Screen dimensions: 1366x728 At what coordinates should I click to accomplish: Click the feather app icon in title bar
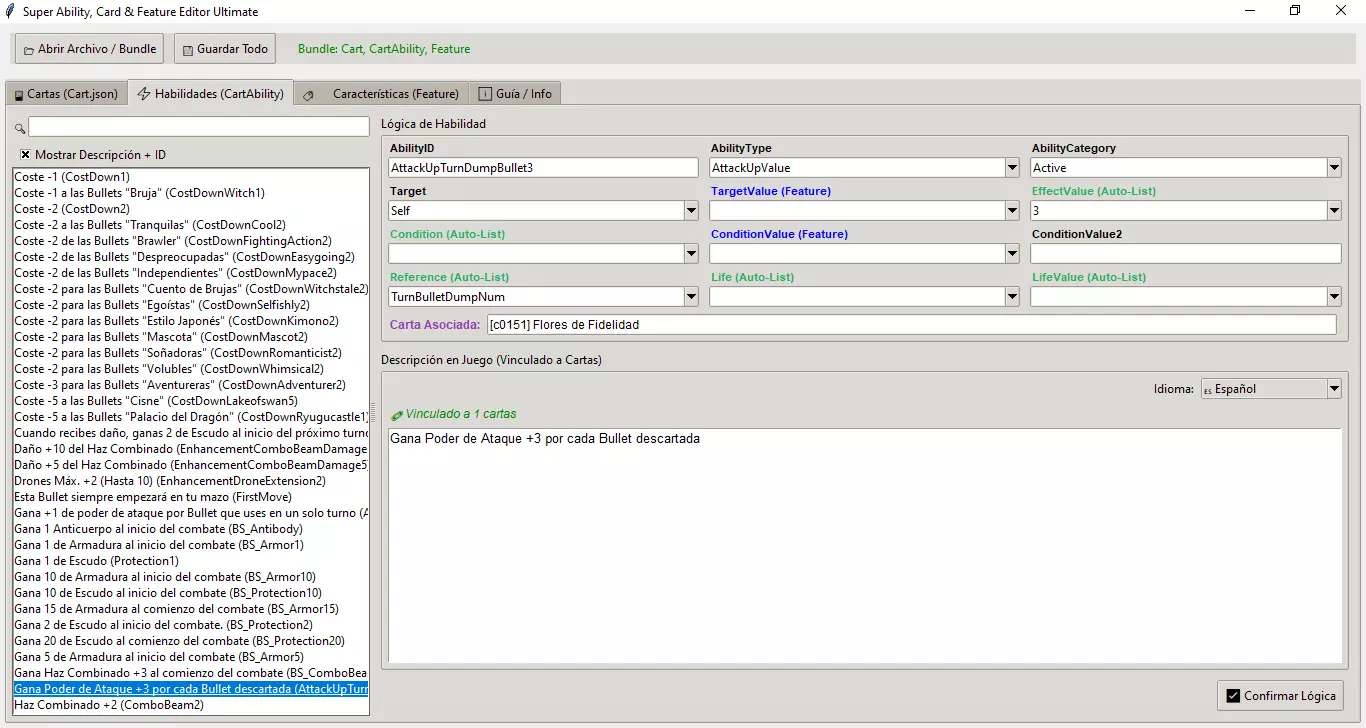[x=10, y=11]
